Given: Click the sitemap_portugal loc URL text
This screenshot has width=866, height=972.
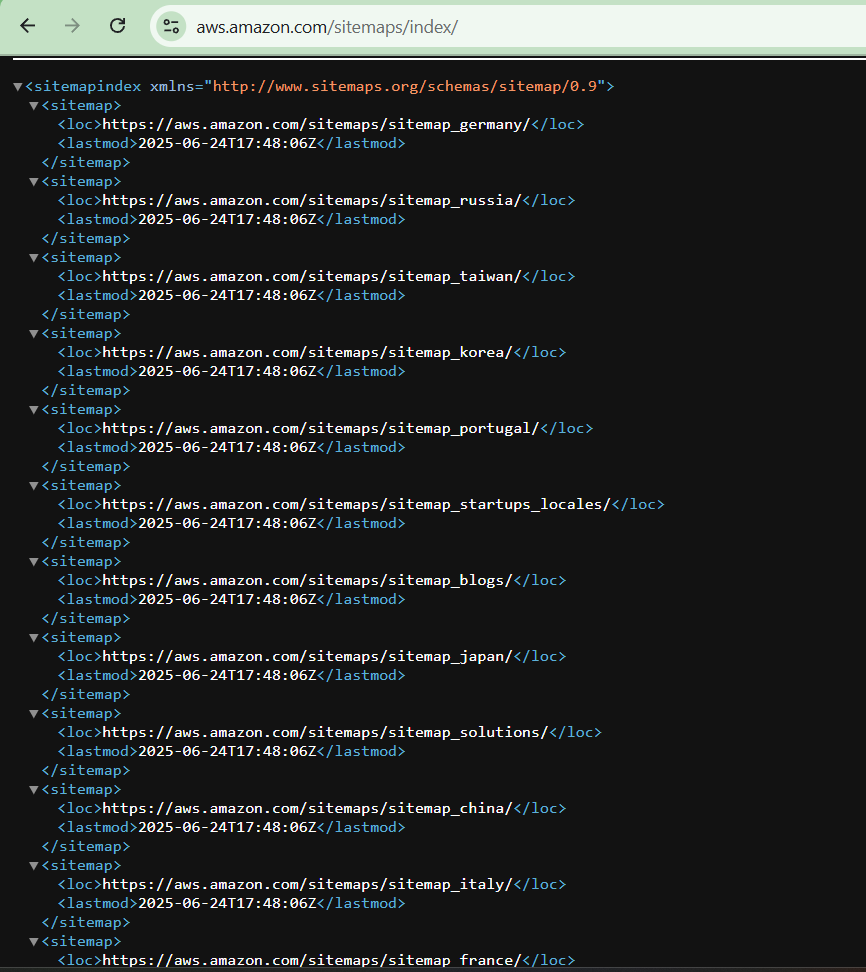Looking at the screenshot, I should pos(320,428).
